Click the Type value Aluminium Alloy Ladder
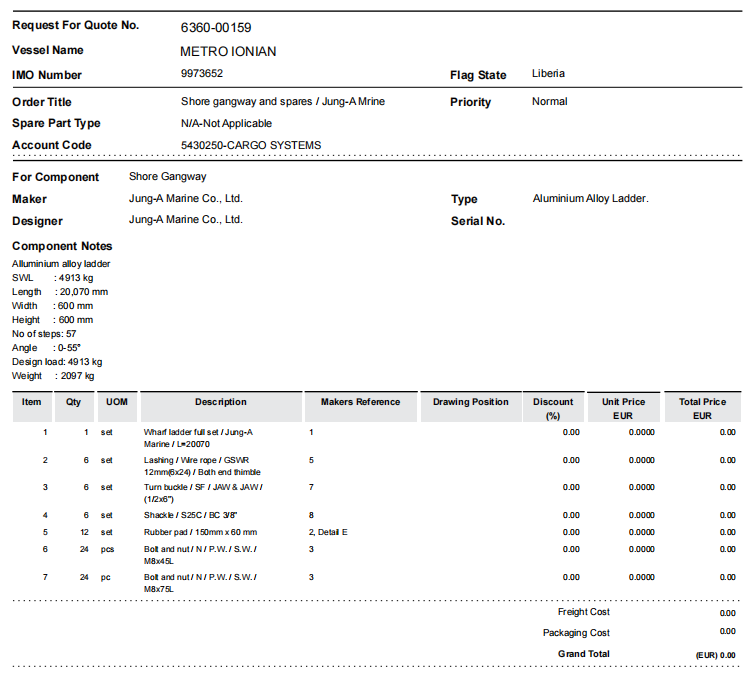The image size is (747, 676). coord(590,199)
